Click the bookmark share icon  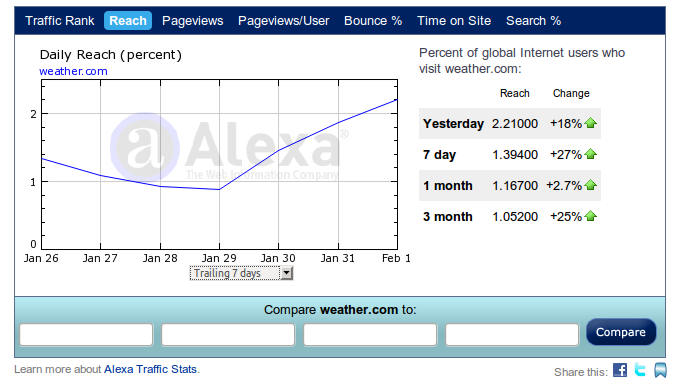pos(660,370)
